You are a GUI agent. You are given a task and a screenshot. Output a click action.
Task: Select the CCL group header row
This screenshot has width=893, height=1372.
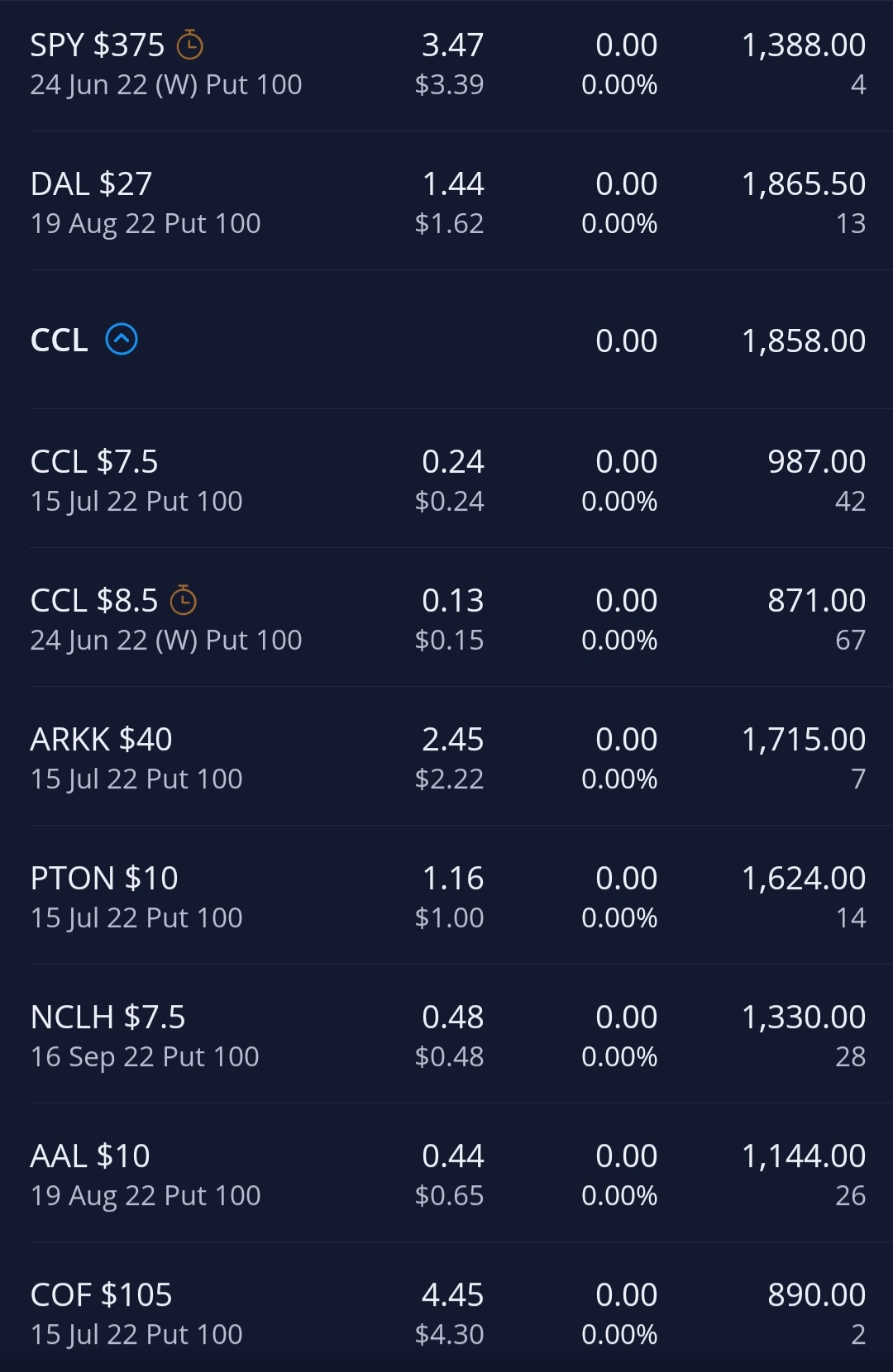point(446,340)
